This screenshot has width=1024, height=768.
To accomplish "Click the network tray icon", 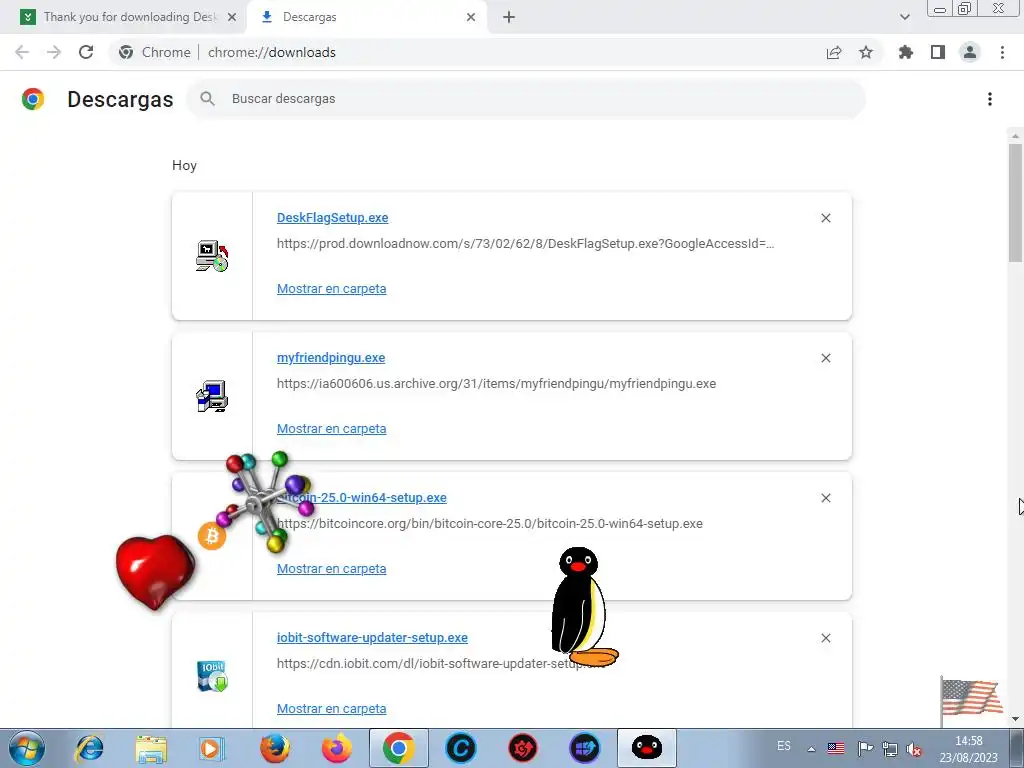I will pos(889,749).
